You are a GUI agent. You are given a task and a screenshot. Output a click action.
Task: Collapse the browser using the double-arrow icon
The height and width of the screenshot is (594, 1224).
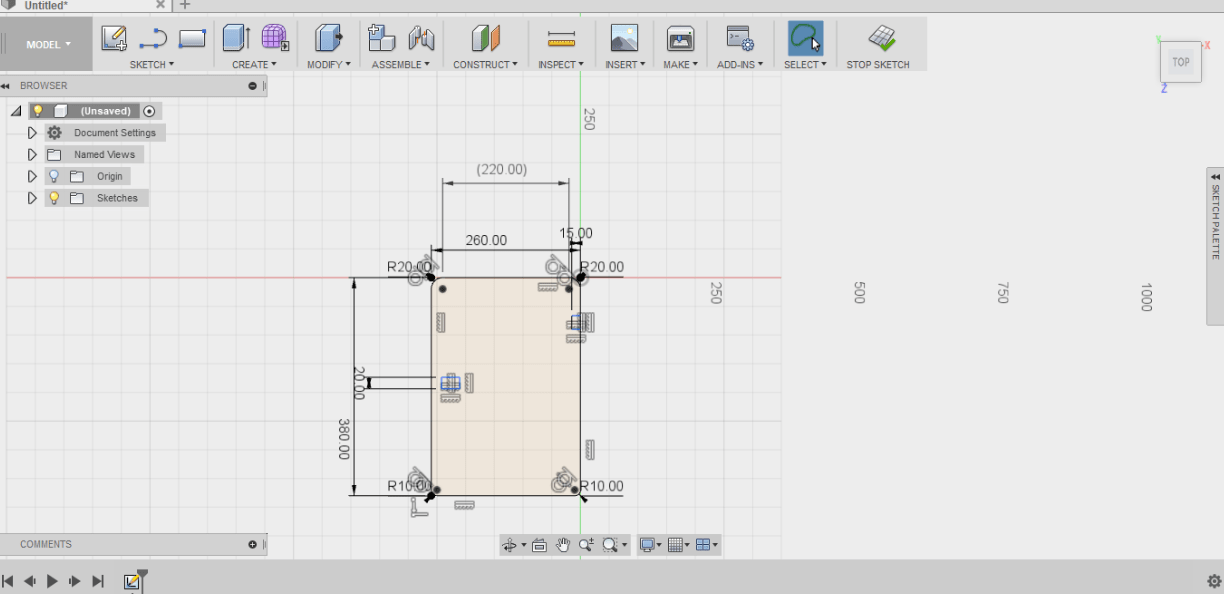point(6,86)
